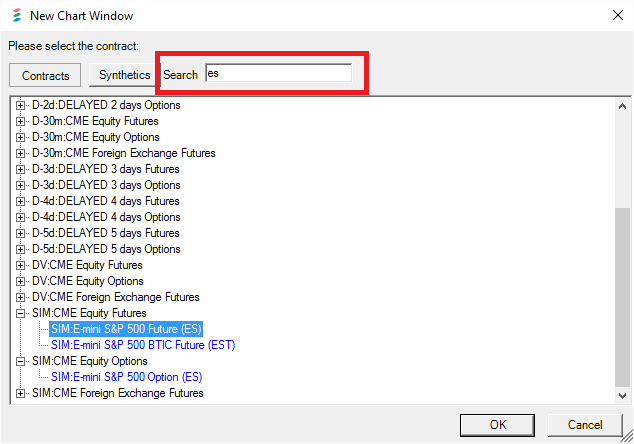The height and width of the screenshot is (444, 634).
Task: Close the New Chart Window dialog
Action: click(x=613, y=16)
